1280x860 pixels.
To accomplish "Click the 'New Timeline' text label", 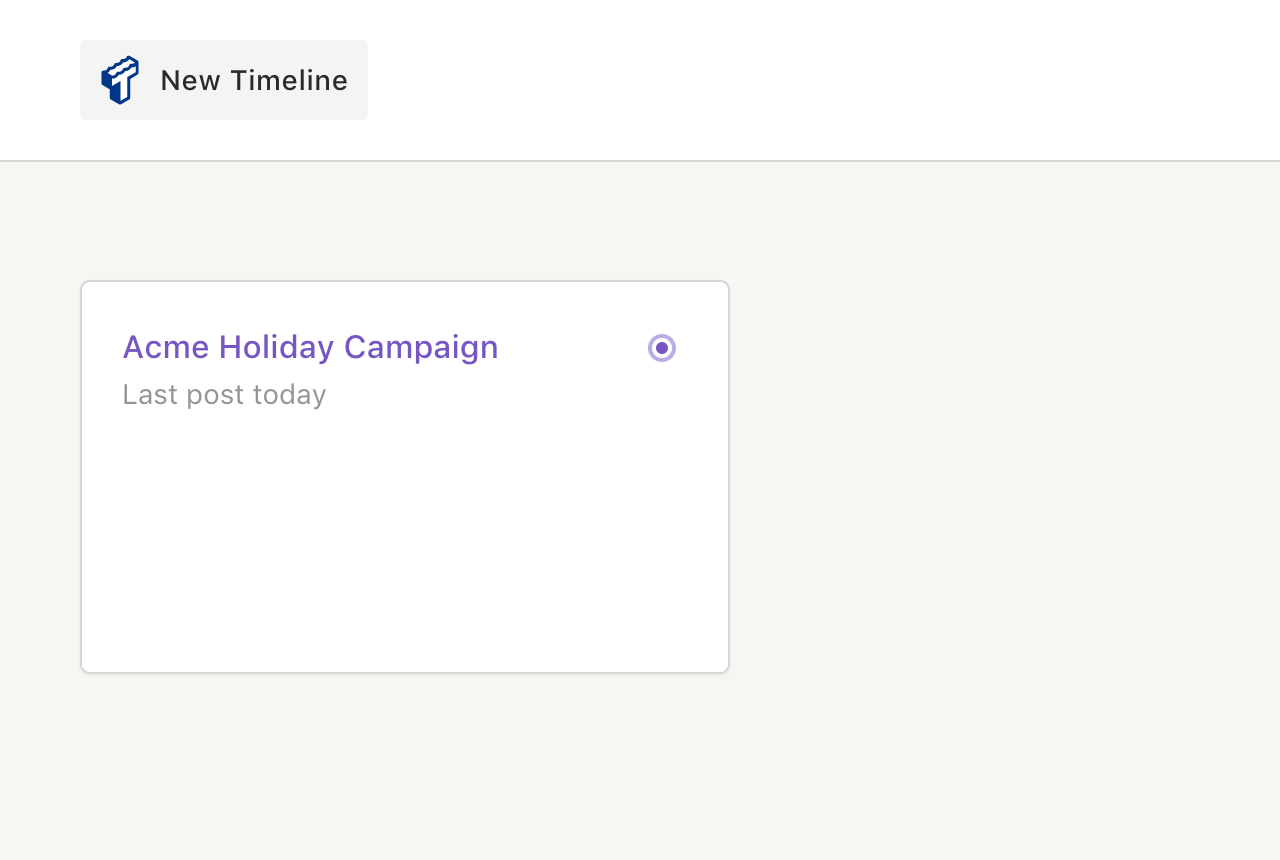I will pyautogui.click(x=254, y=80).
